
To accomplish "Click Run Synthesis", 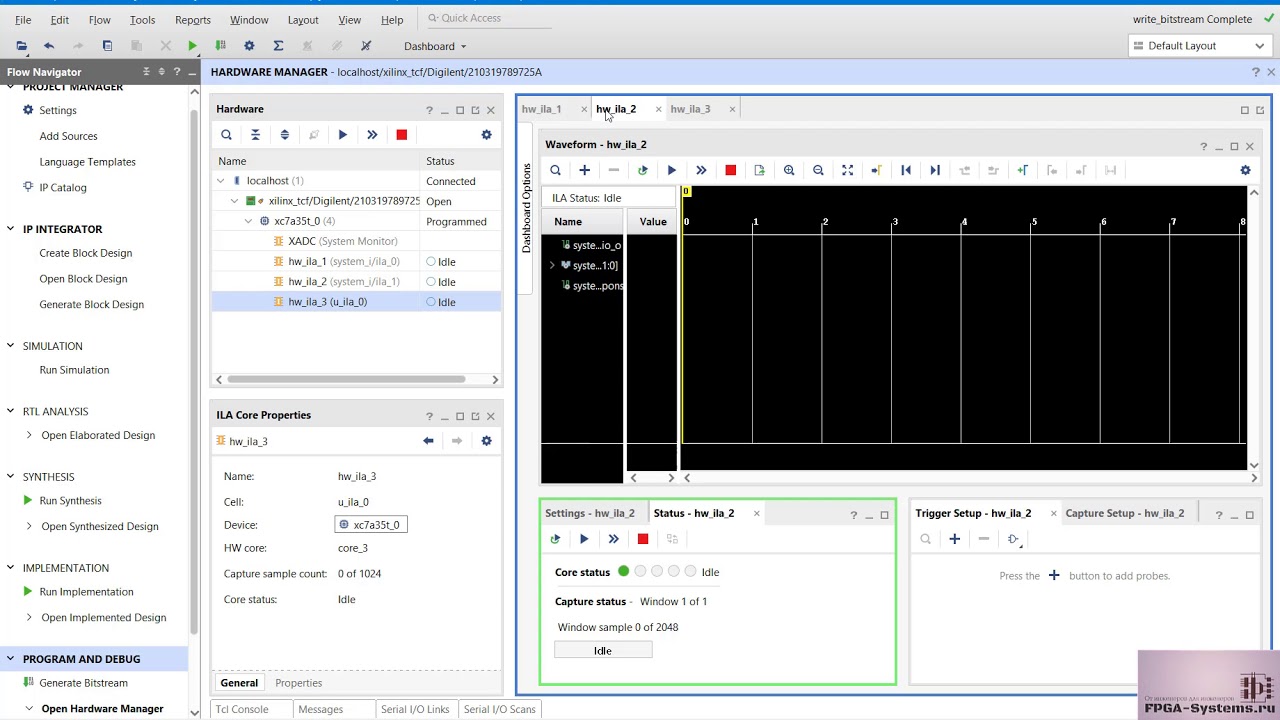I will 70,500.
